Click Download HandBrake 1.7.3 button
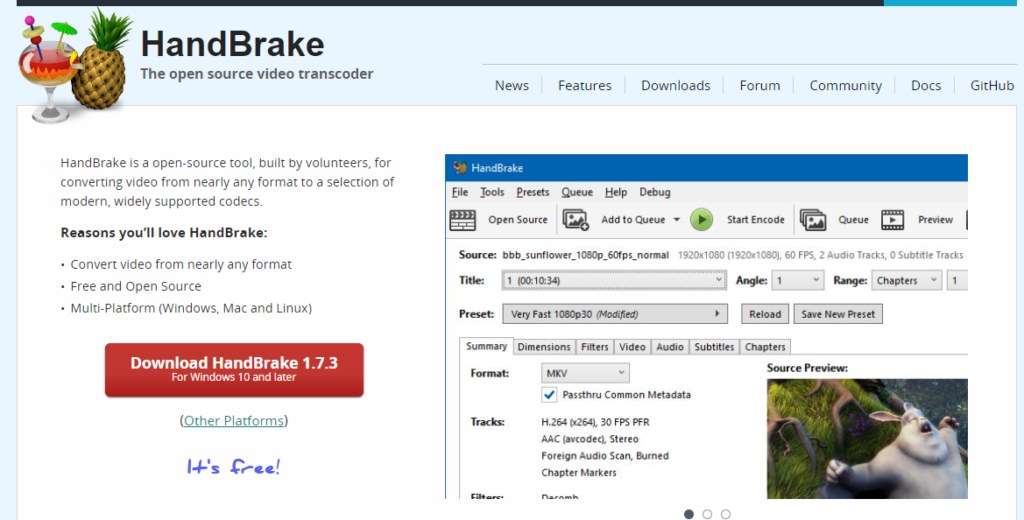1024x520 pixels. pyautogui.click(x=234, y=370)
